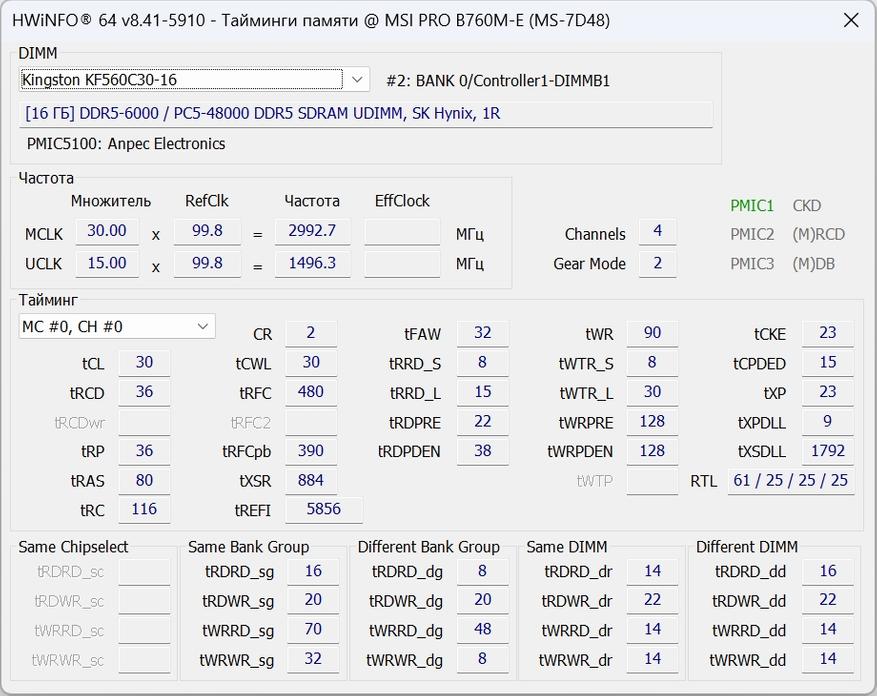The width and height of the screenshot is (877, 696).
Task: Click the tWRWR_dd value 14
Action: click(x=828, y=659)
